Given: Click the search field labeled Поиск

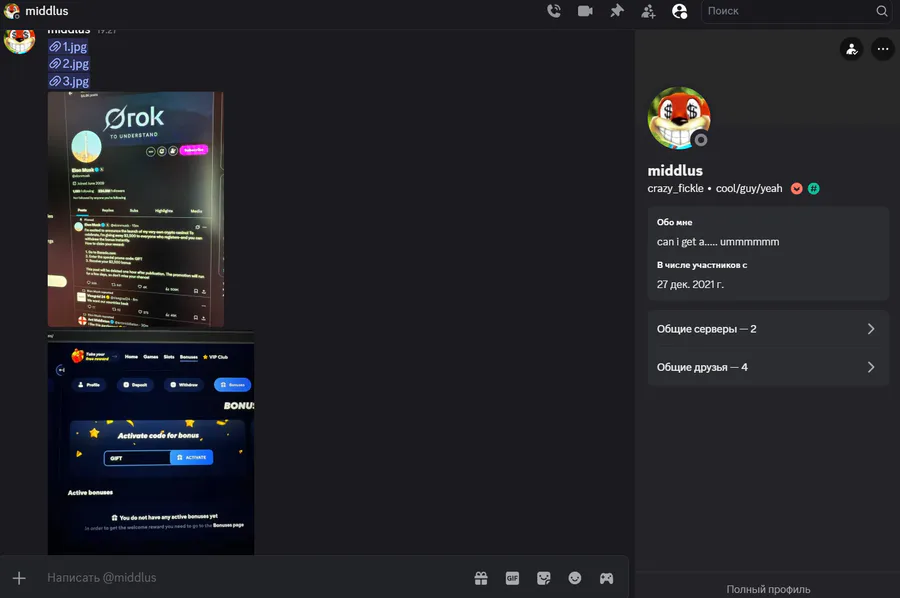Looking at the screenshot, I should [x=796, y=11].
